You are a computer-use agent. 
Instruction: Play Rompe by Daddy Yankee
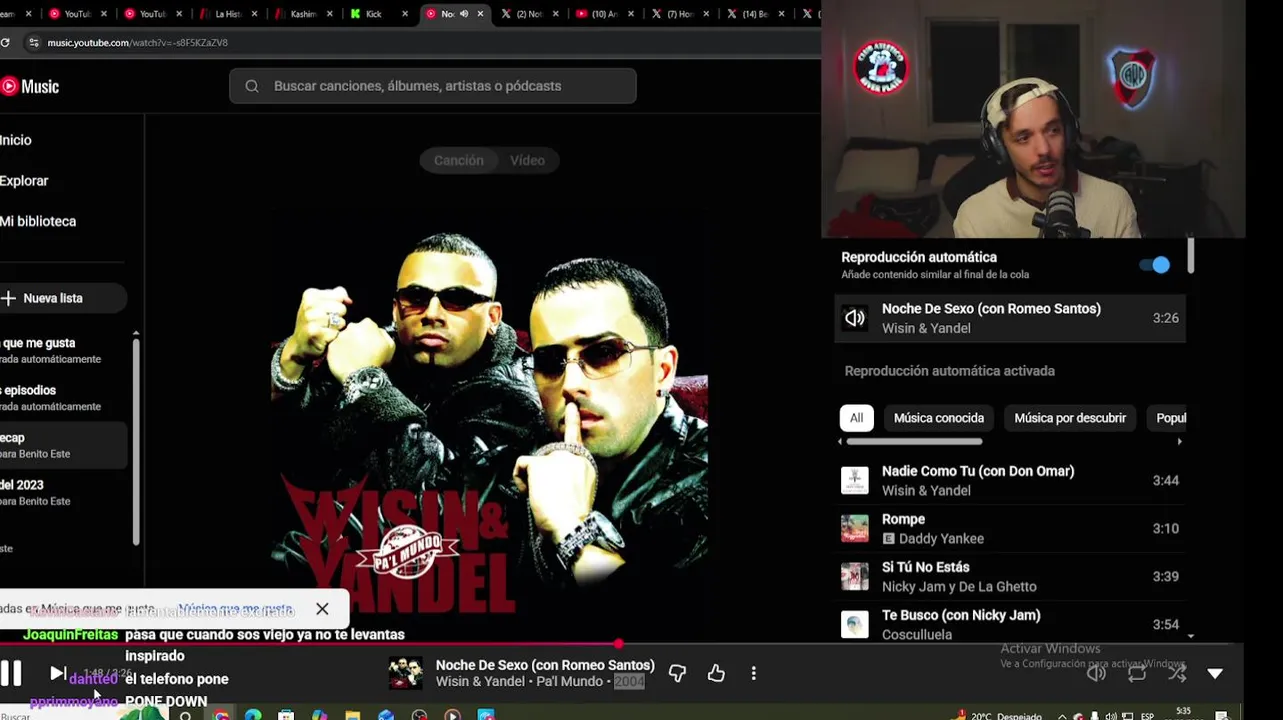click(x=1010, y=528)
